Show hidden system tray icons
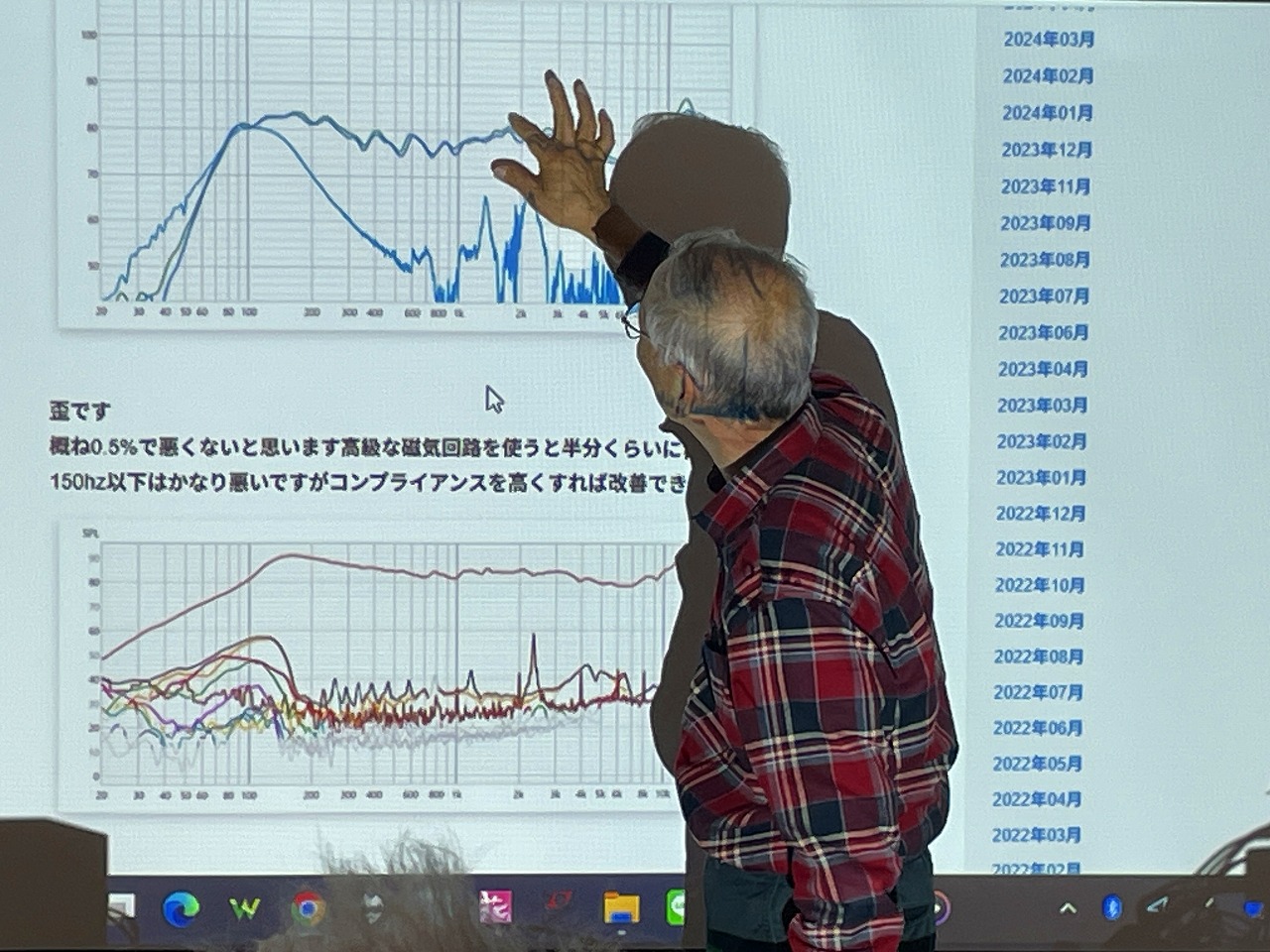This screenshot has height=952, width=1270. (1068, 907)
